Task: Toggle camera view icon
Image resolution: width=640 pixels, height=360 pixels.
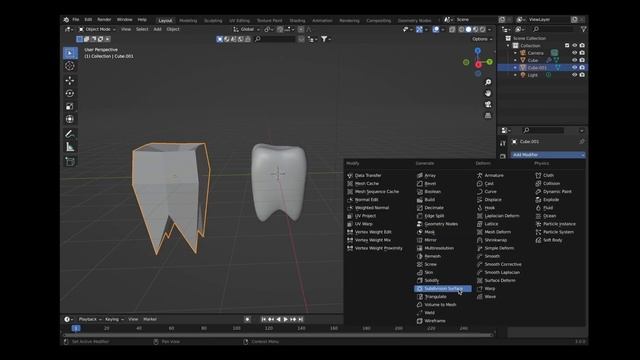Action: tap(488, 104)
